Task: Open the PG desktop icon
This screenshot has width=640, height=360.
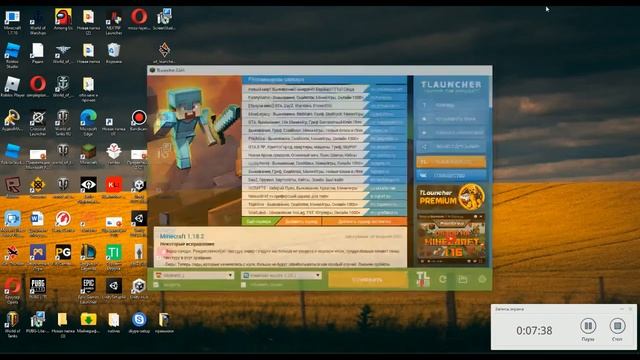Action: (63, 255)
